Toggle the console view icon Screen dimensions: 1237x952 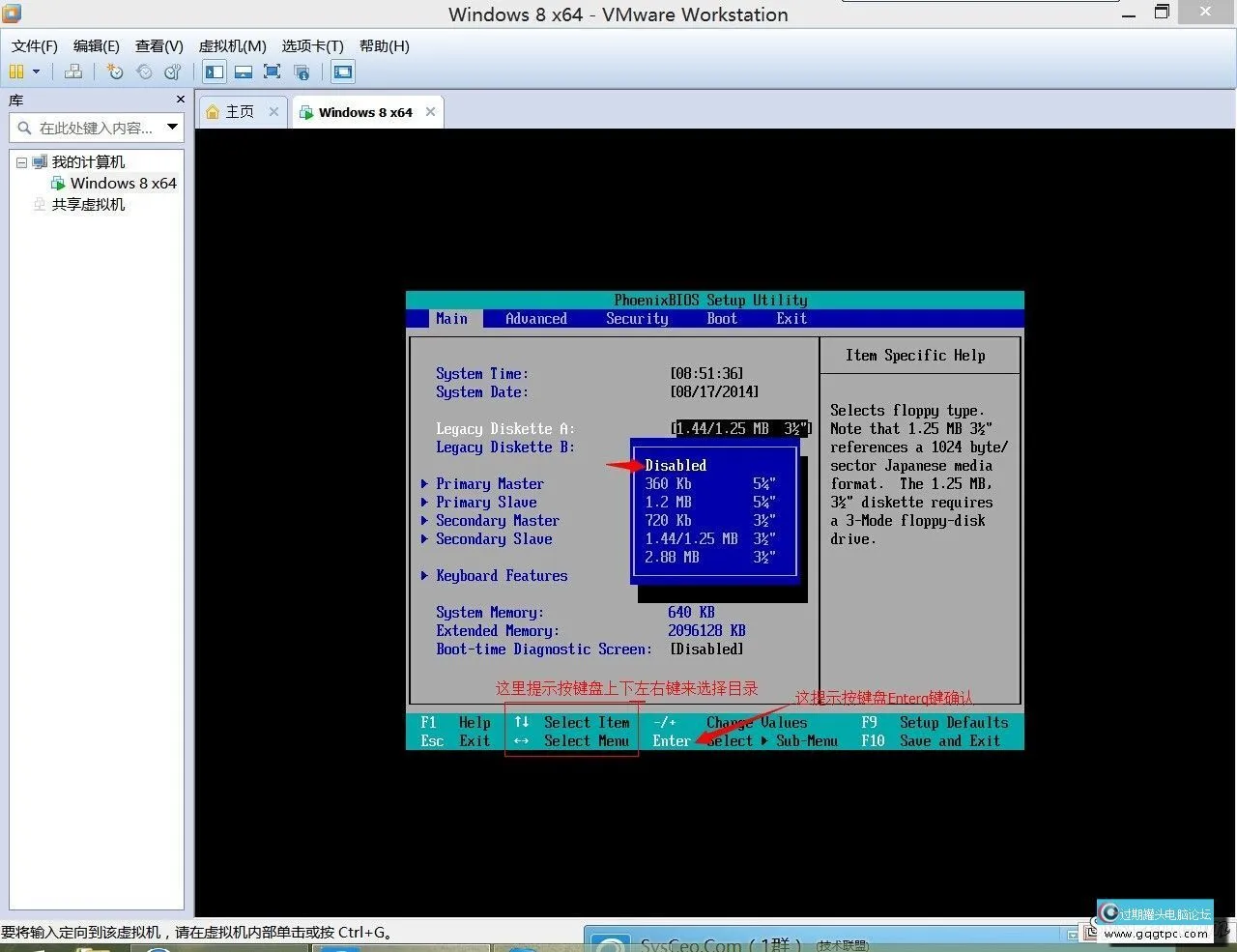click(342, 72)
